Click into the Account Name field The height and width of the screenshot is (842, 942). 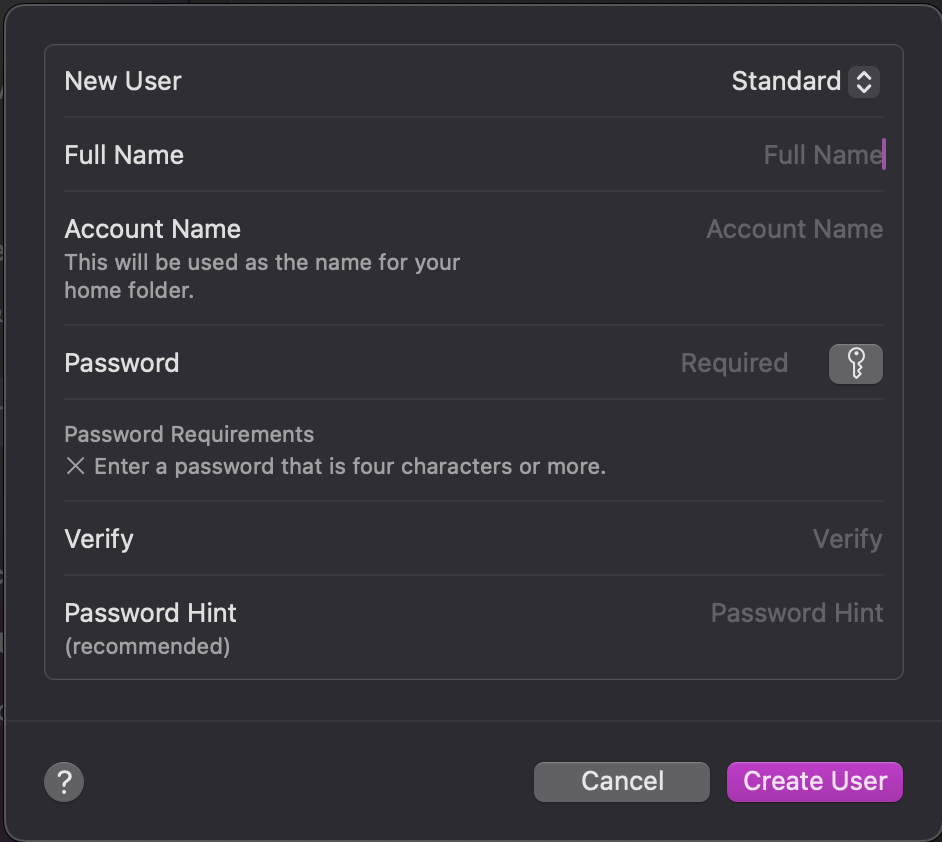click(794, 229)
